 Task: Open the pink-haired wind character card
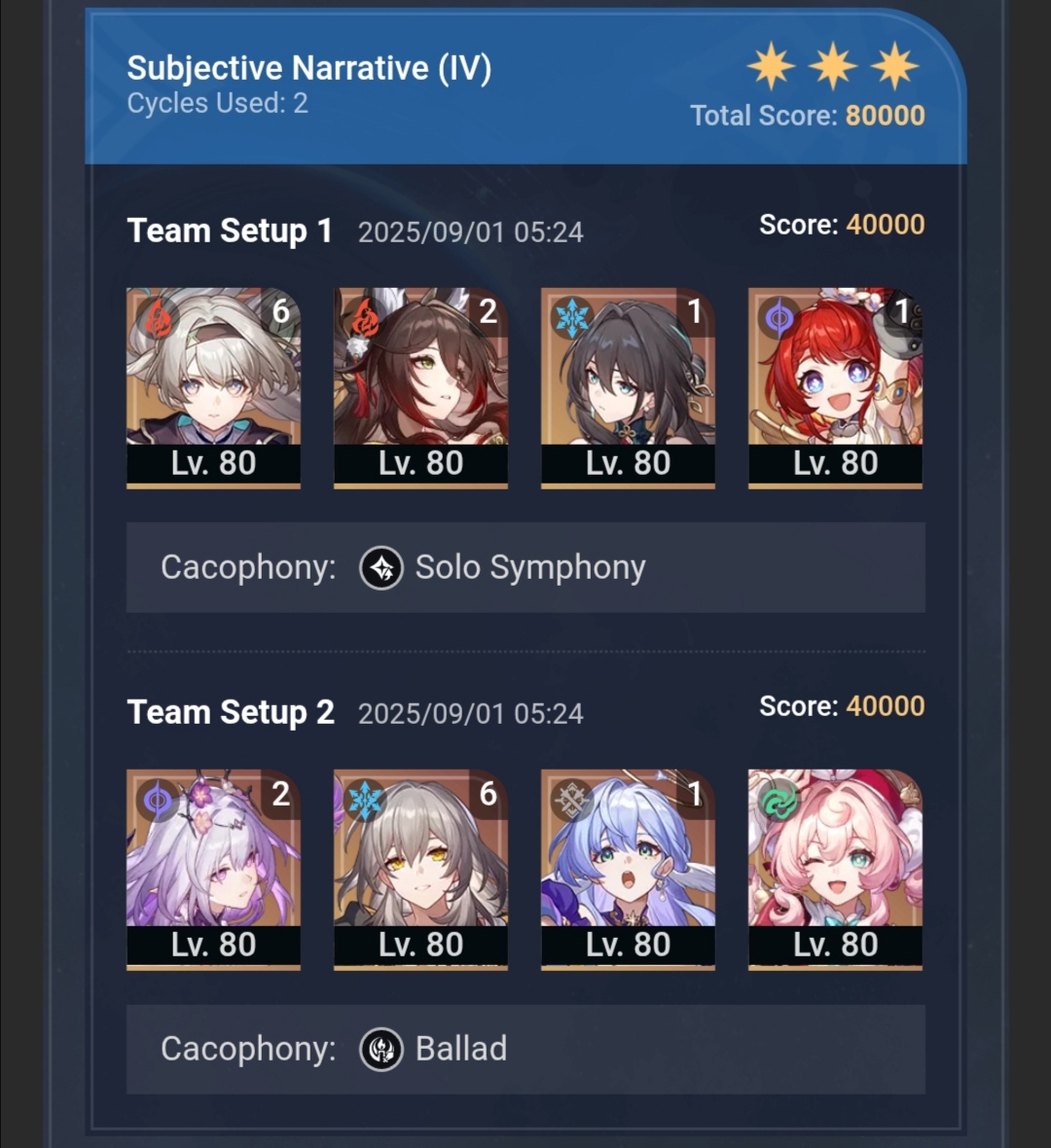click(835, 870)
